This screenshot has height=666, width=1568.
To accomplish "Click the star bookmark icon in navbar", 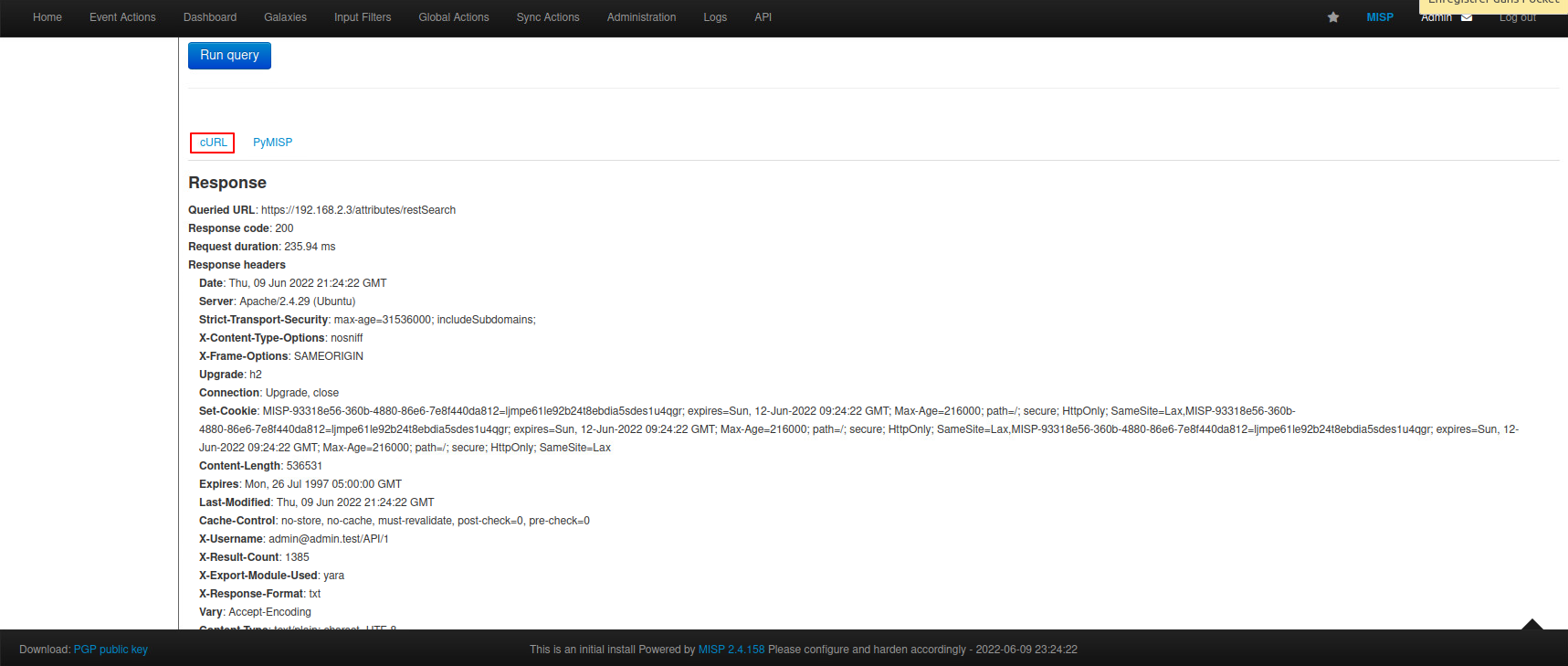I will point(1333,17).
